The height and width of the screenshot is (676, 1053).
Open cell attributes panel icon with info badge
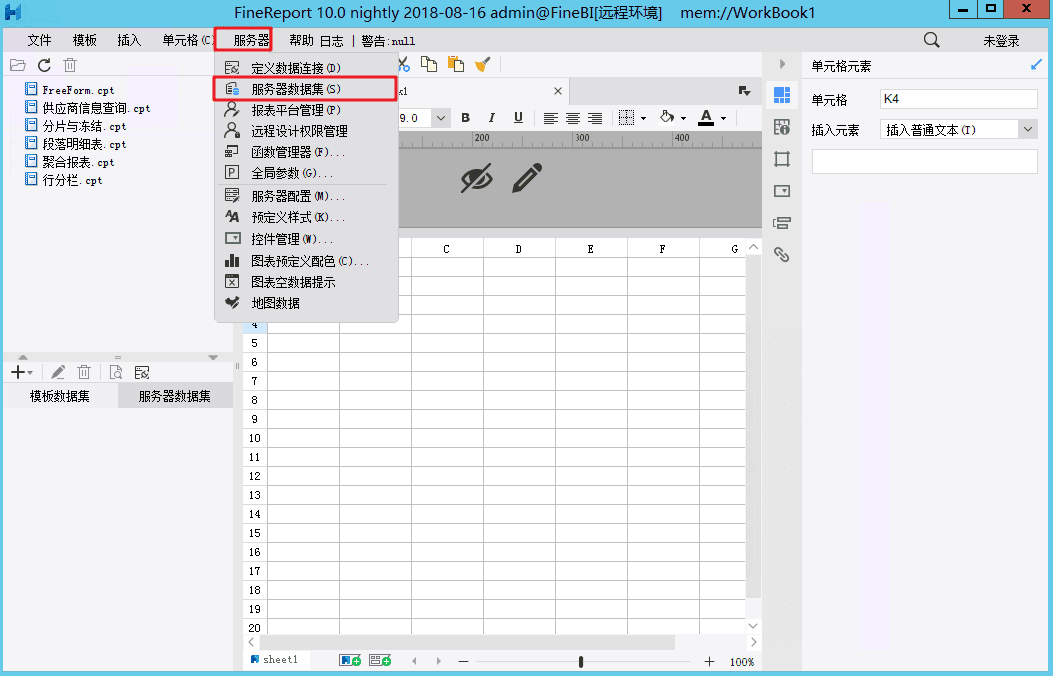[x=782, y=127]
